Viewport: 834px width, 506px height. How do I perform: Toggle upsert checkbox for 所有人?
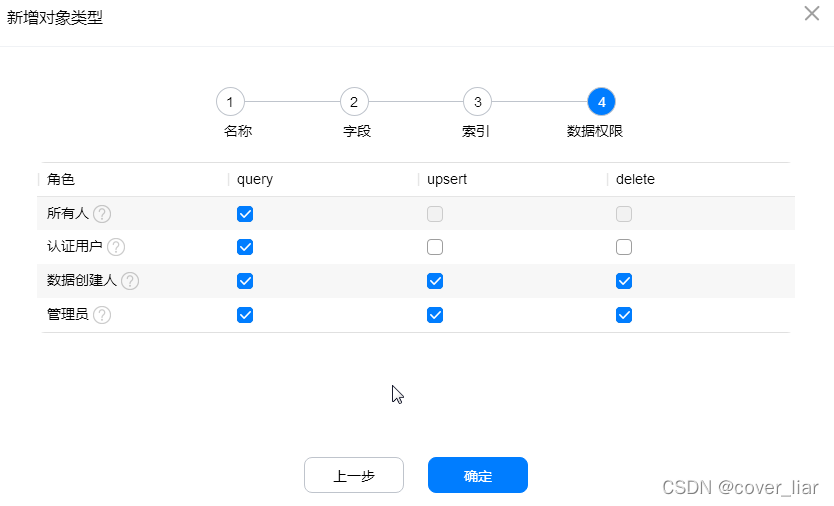(435, 214)
